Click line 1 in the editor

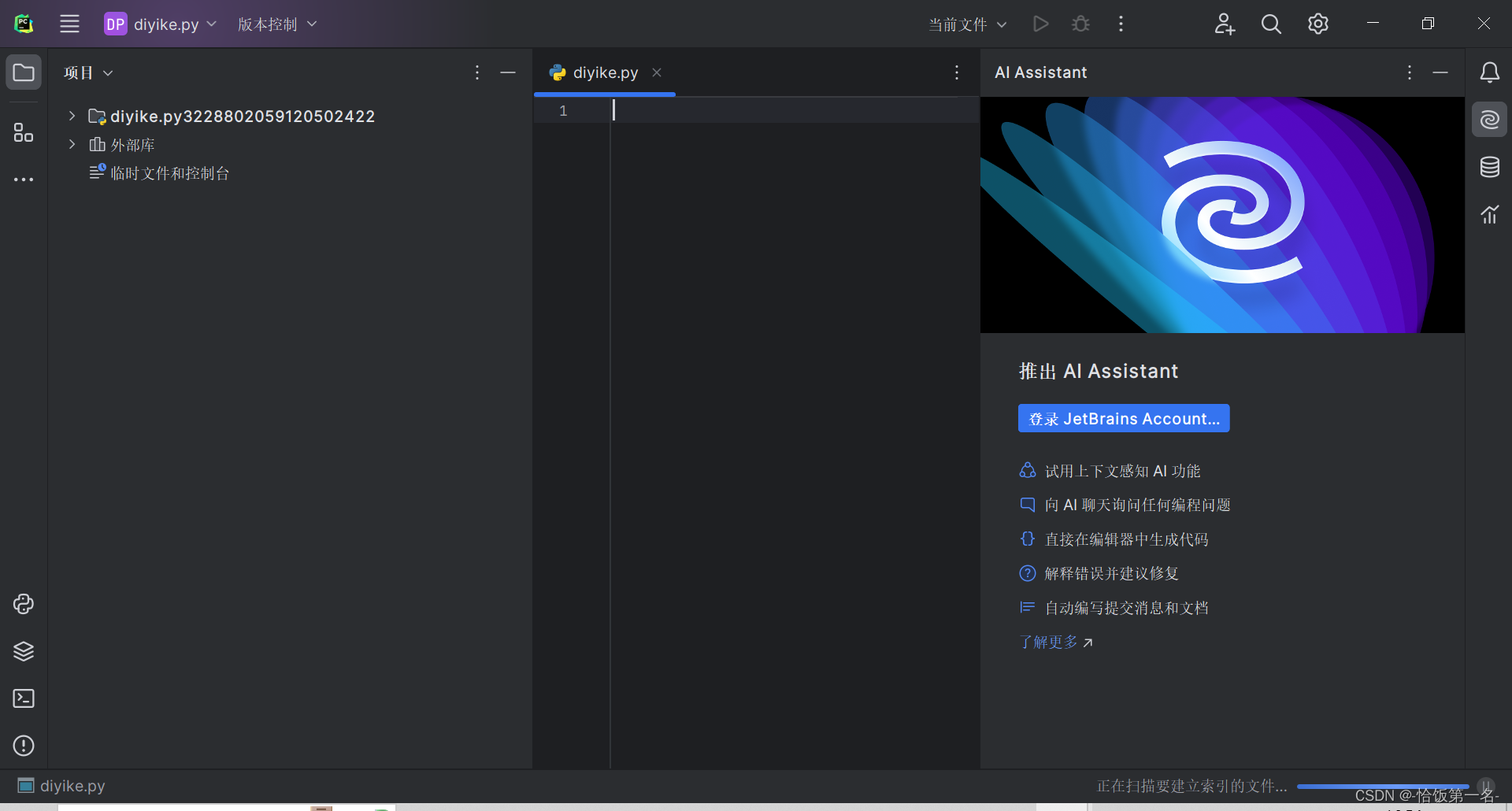click(795, 110)
